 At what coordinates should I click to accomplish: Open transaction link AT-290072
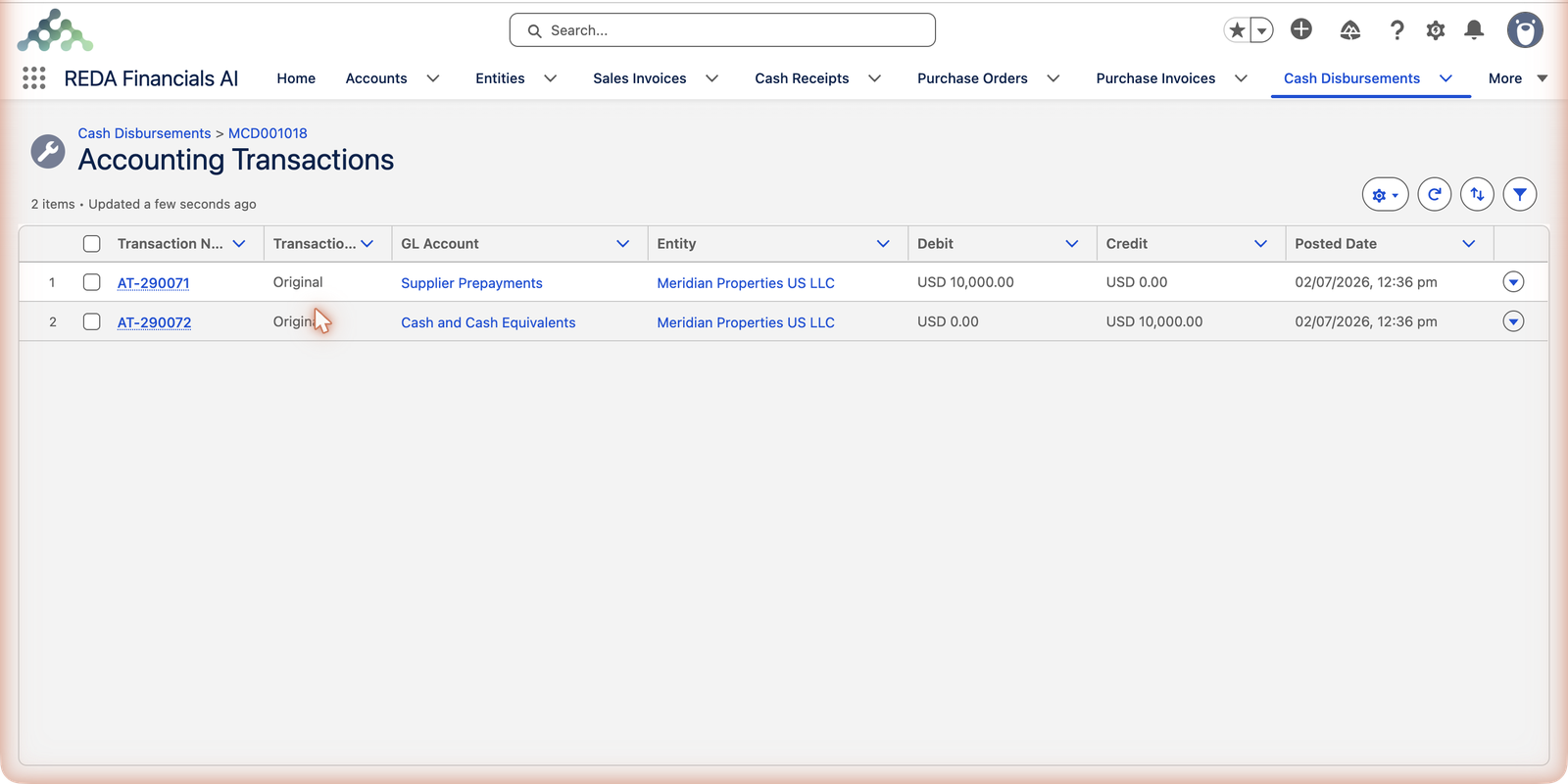[x=154, y=322]
